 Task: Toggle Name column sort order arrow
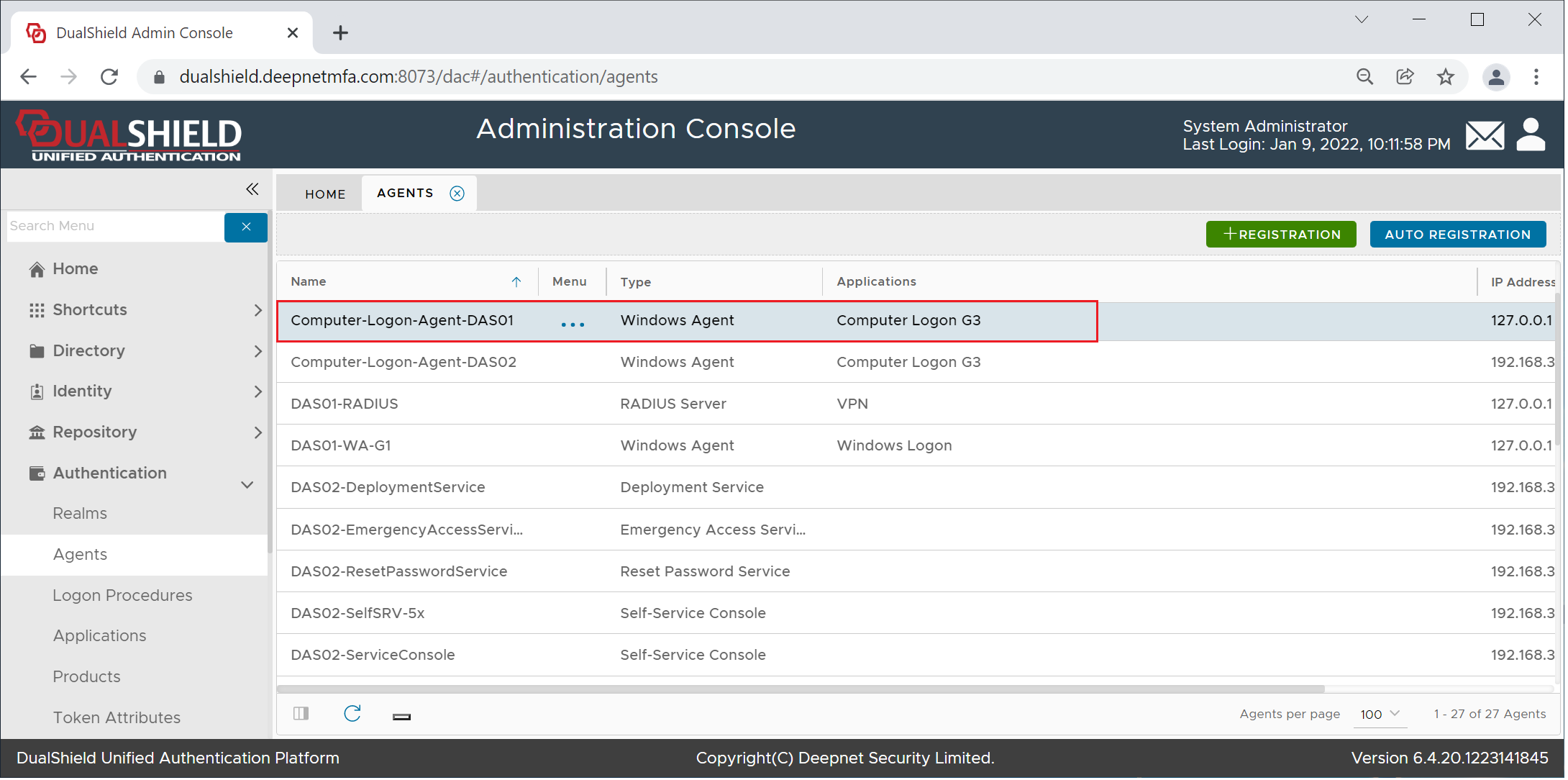[x=516, y=282]
